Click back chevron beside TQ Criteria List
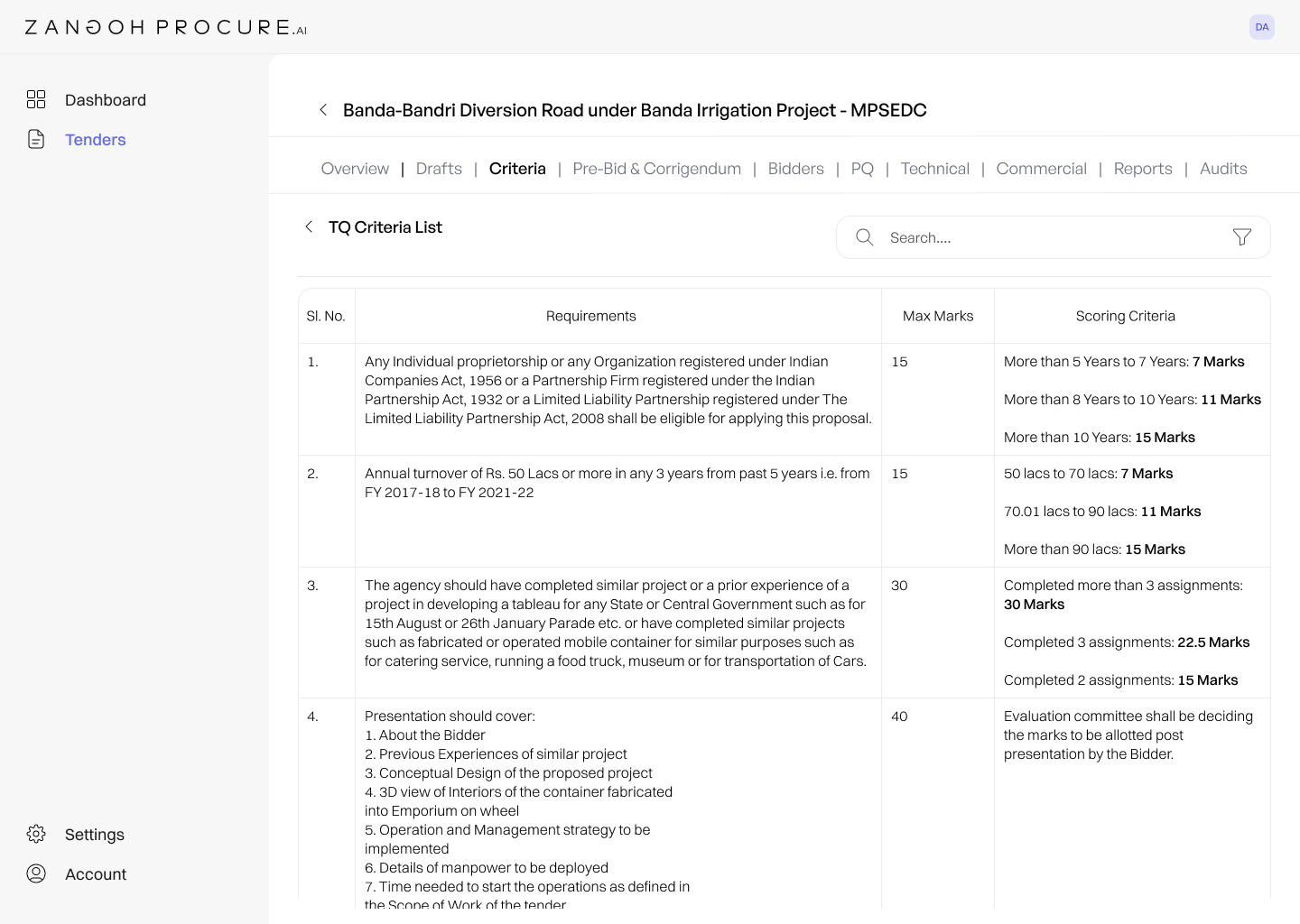 click(309, 226)
